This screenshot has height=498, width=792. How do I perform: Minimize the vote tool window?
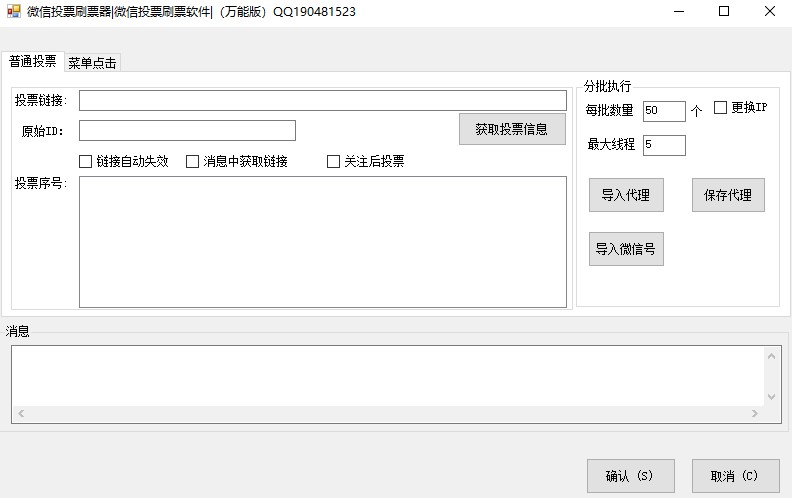[x=679, y=11]
